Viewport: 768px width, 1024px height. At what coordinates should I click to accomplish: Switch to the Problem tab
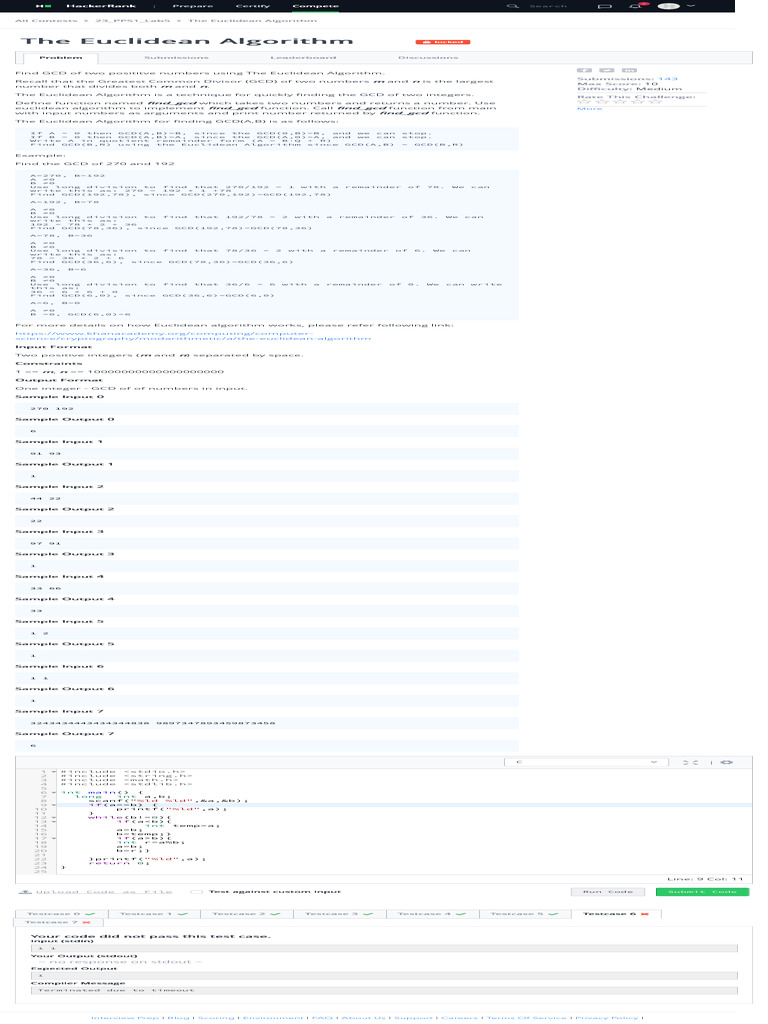point(61,57)
